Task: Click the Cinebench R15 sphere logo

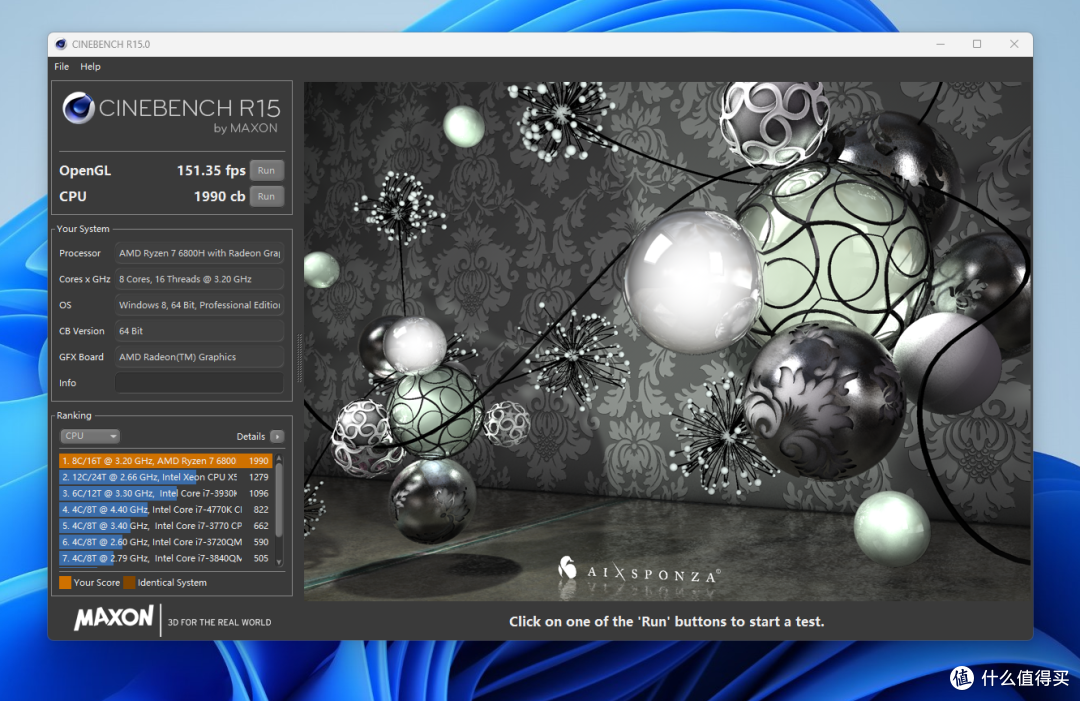Action: [78, 108]
